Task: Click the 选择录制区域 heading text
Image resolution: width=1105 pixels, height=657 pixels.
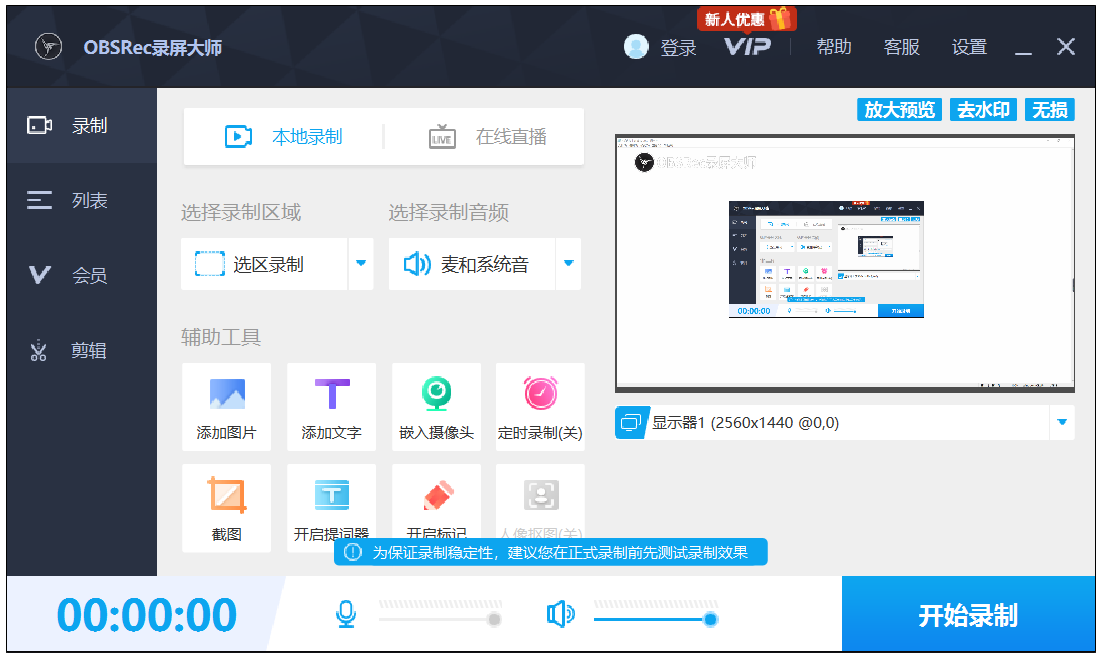Action: (241, 212)
